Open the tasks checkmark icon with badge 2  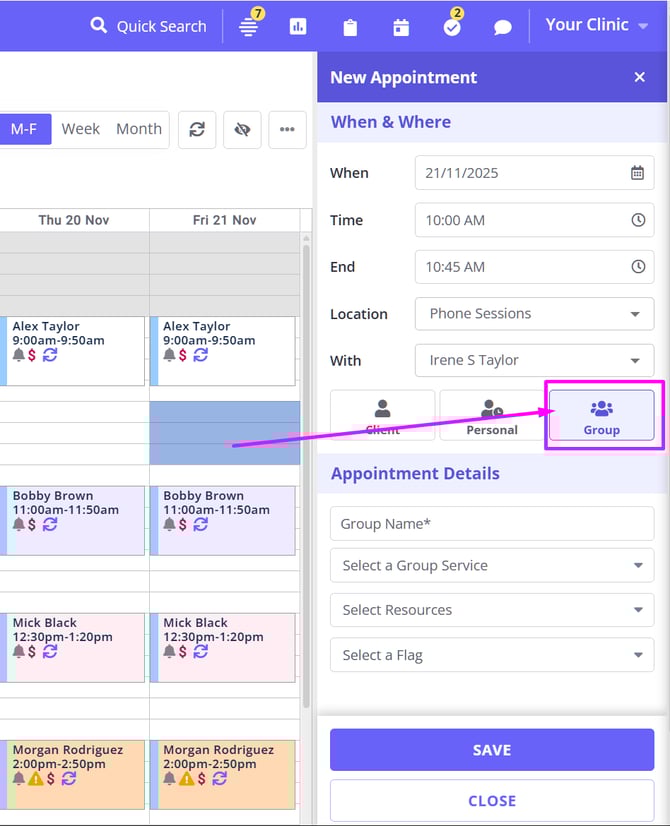(452, 27)
